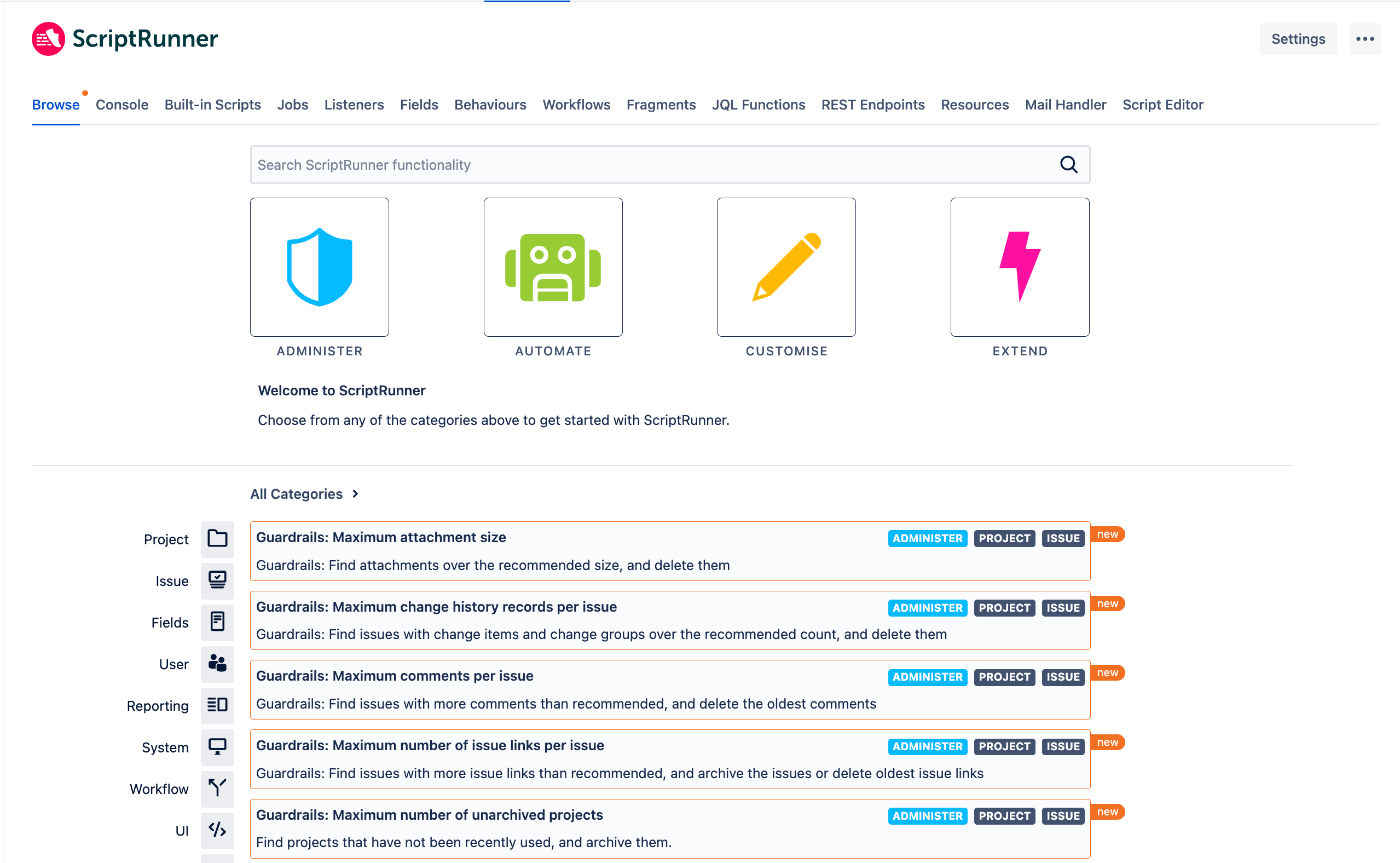The width and height of the screenshot is (1400, 863).
Task: Select the UI code brackets icon
Action: click(217, 831)
